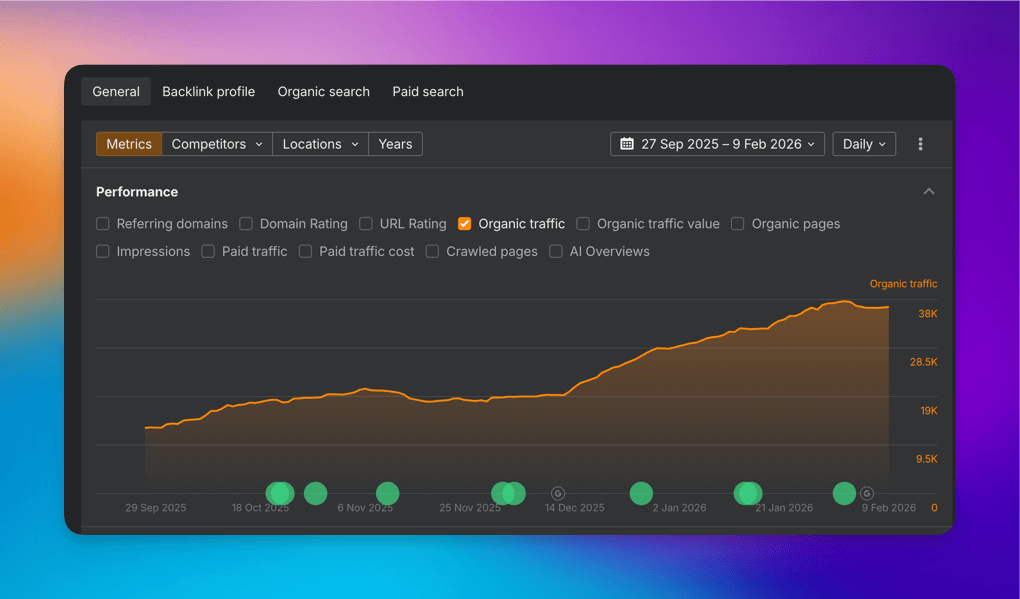
Task: Collapse the Performance section with the chevron
Action: click(929, 191)
